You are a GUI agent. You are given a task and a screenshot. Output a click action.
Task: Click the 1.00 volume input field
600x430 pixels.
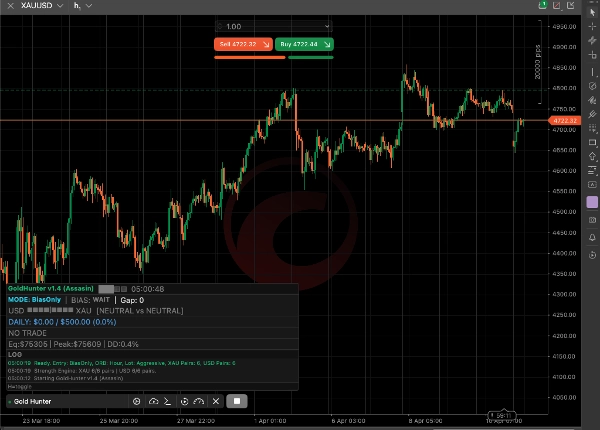tap(273, 26)
